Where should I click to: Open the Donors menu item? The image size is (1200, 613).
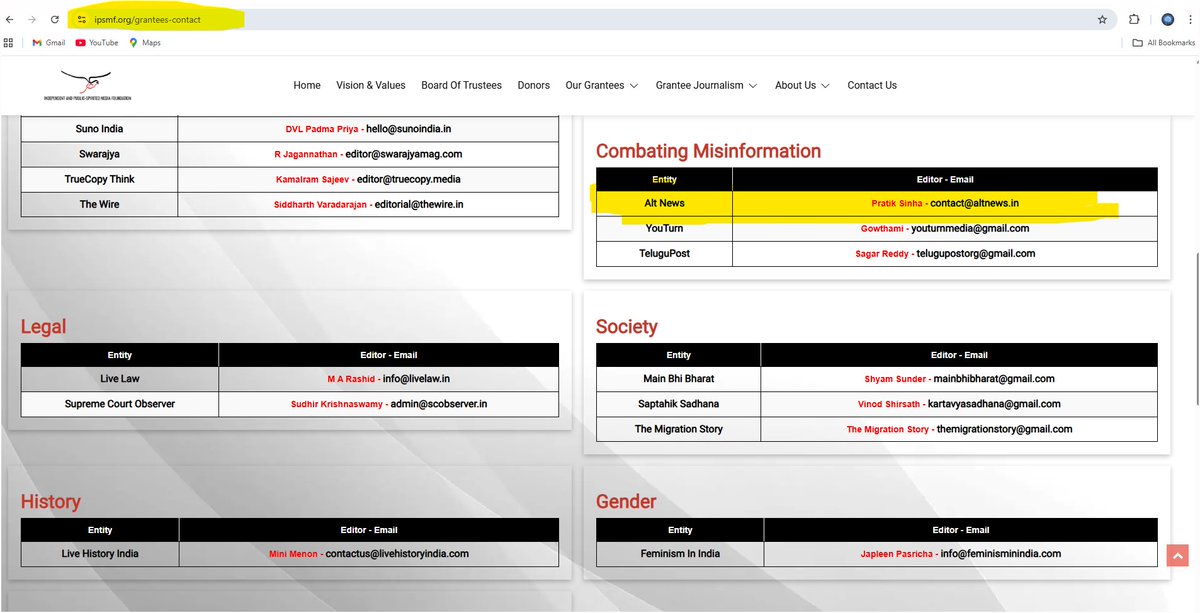coord(534,85)
